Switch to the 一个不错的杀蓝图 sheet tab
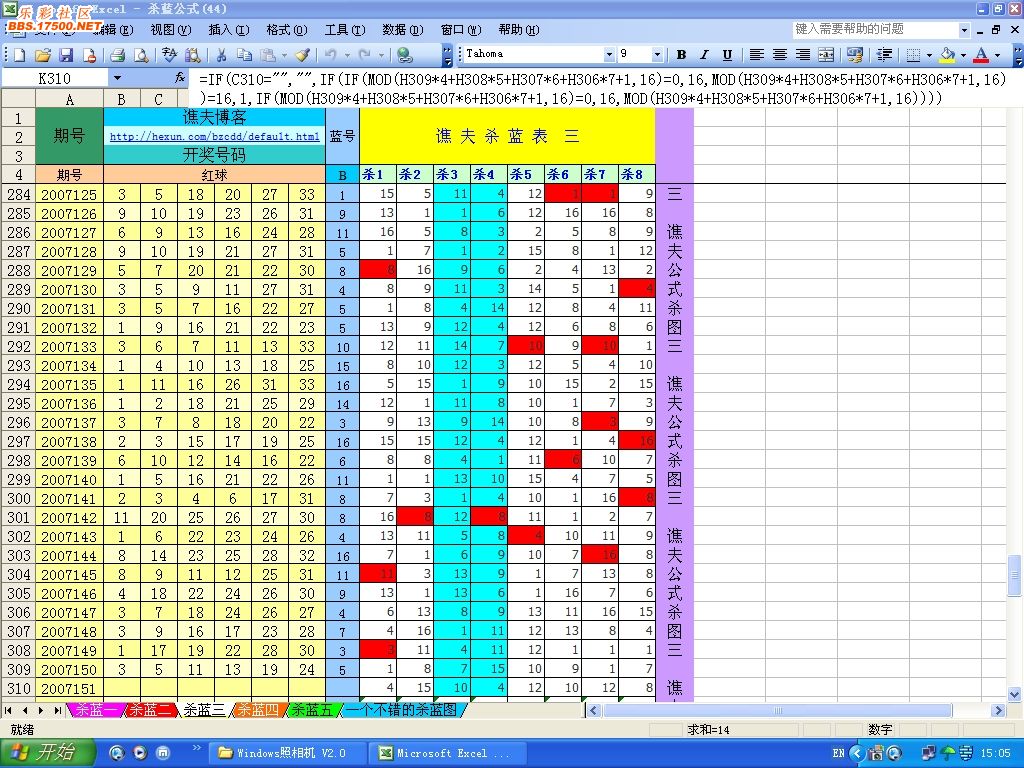The height and width of the screenshot is (768, 1024). tap(402, 710)
